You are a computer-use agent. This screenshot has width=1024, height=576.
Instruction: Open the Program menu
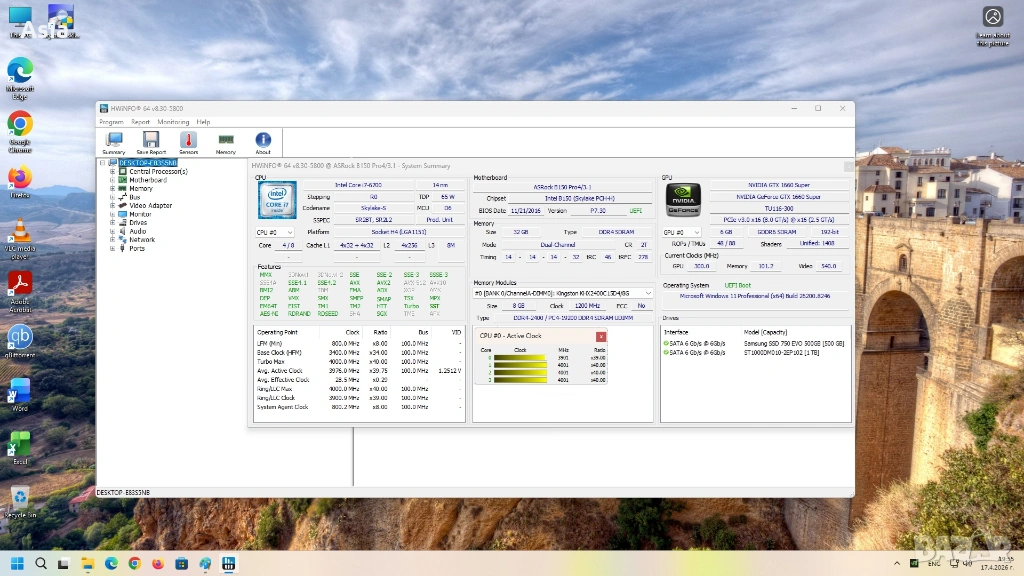pos(111,122)
